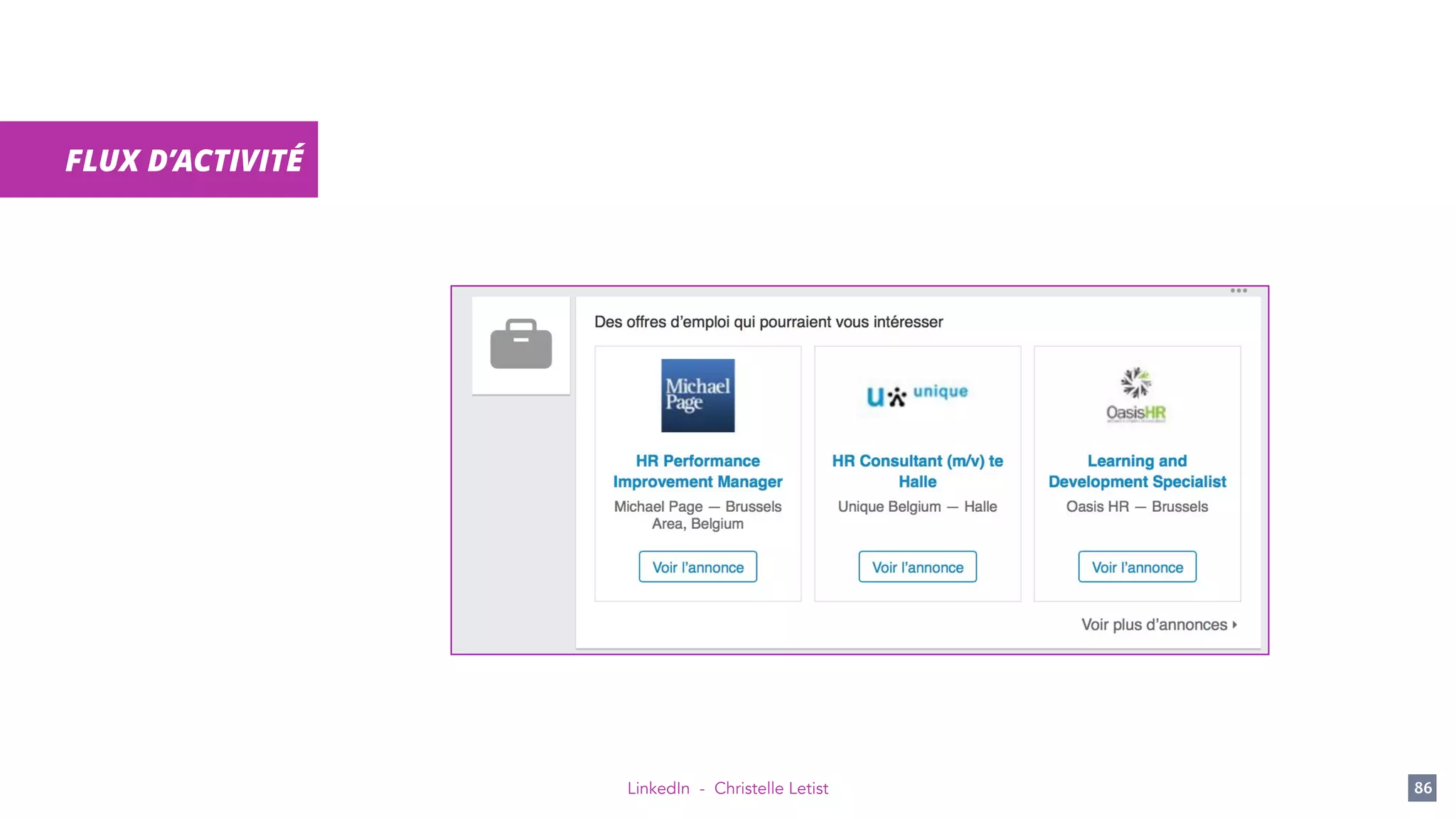Click the Michael Page company logo
Viewport: 1456px width, 819px height.
[697, 395]
